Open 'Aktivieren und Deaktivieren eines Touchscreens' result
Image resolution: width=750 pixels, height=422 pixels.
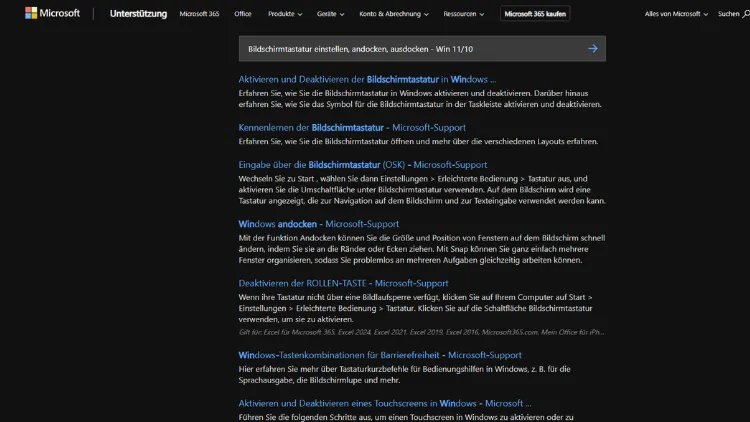point(385,403)
